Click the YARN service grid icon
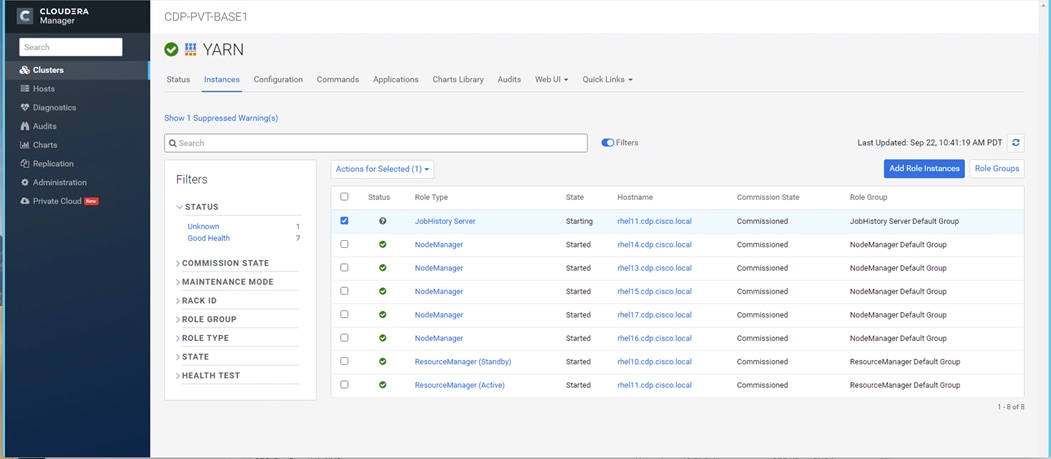 pyautogui.click(x=190, y=50)
